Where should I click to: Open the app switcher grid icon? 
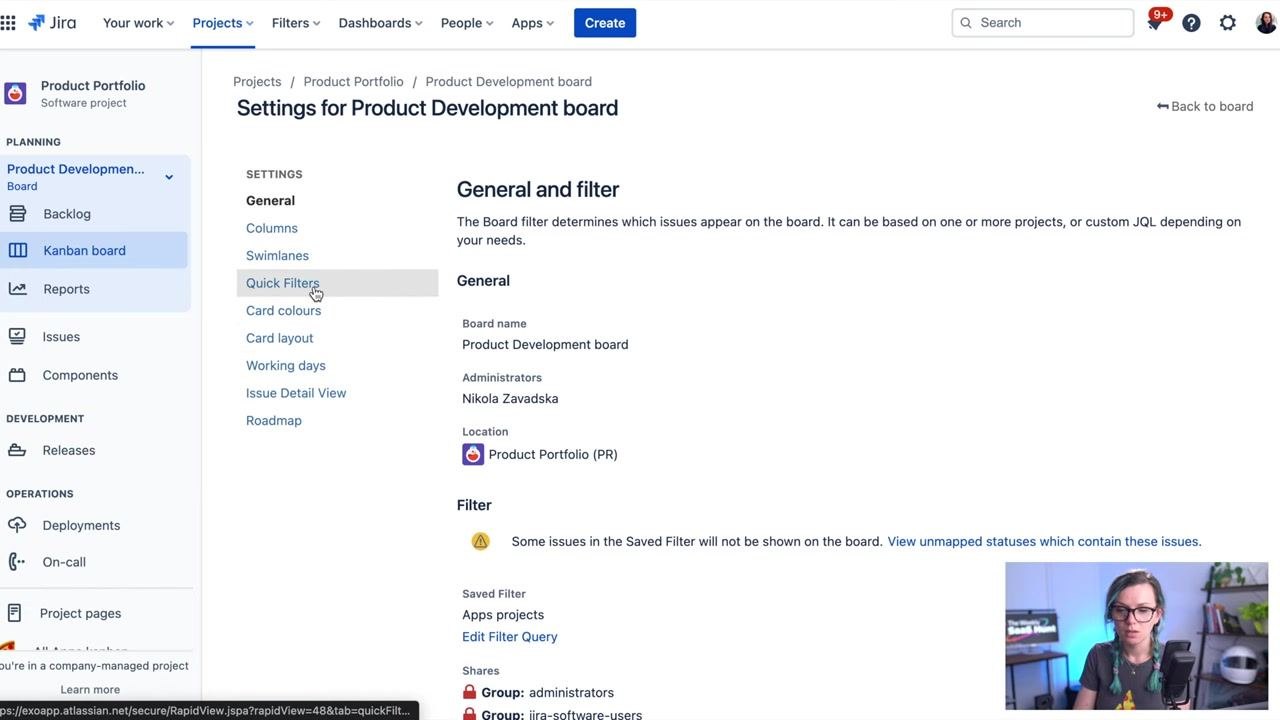pyautogui.click(x=8, y=22)
